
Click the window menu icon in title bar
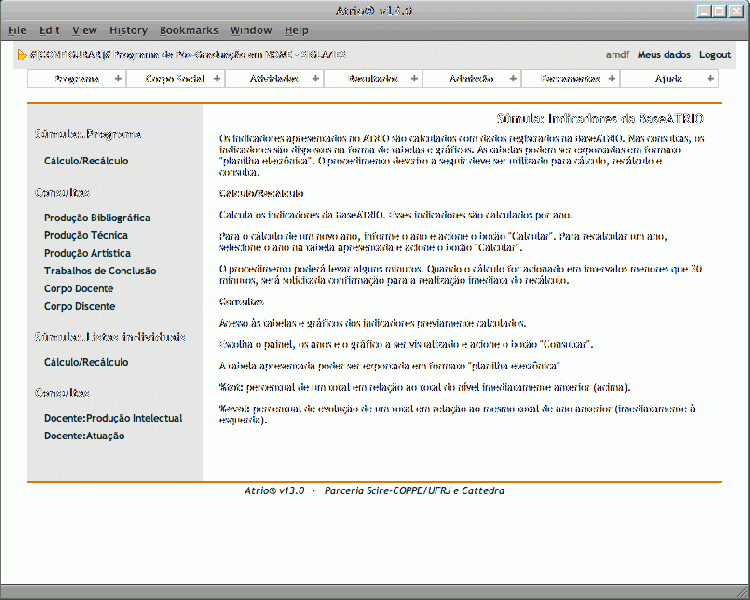tap(10, 12)
